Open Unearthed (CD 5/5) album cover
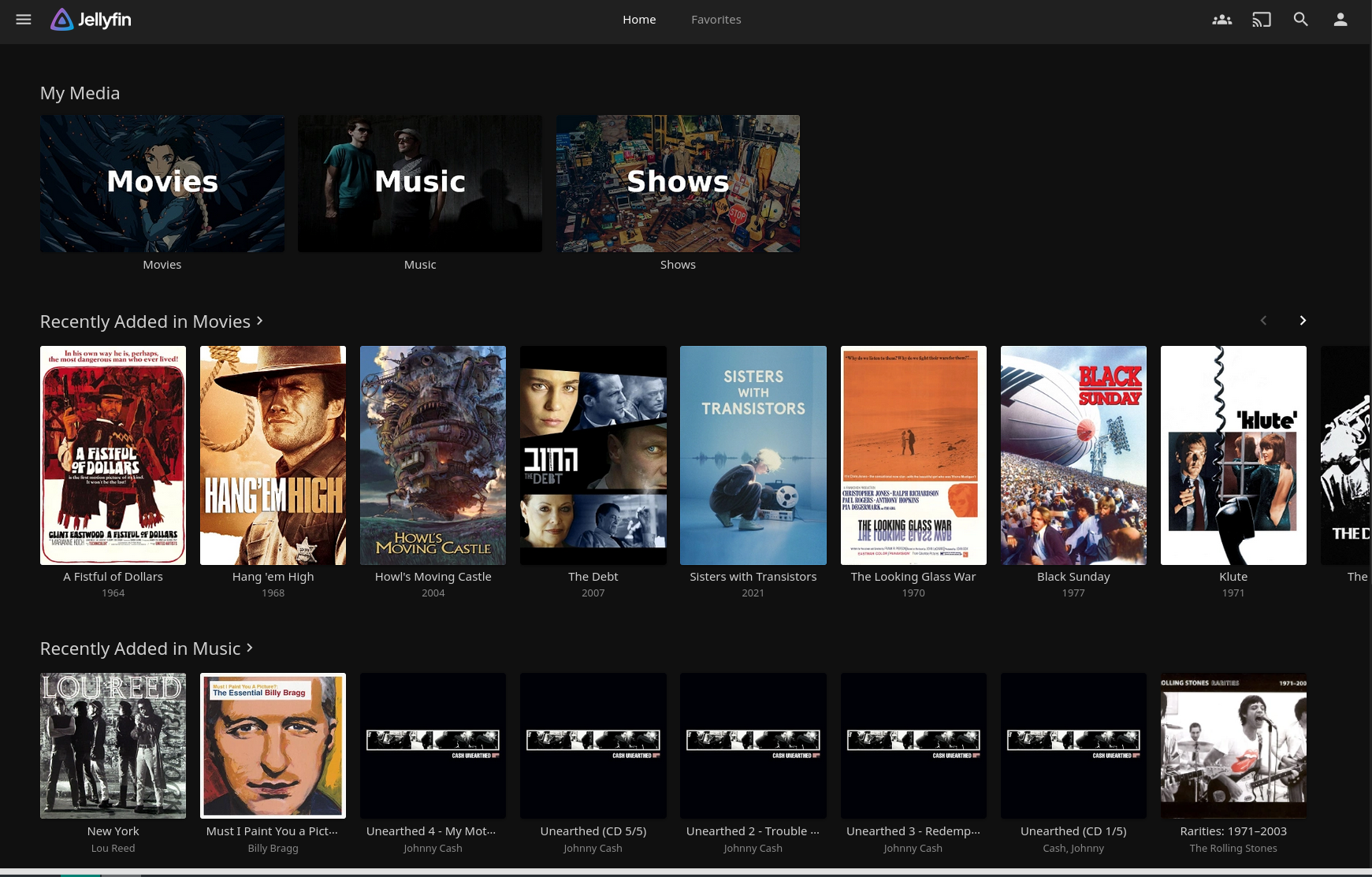Image resolution: width=1372 pixels, height=877 pixels. tap(593, 745)
